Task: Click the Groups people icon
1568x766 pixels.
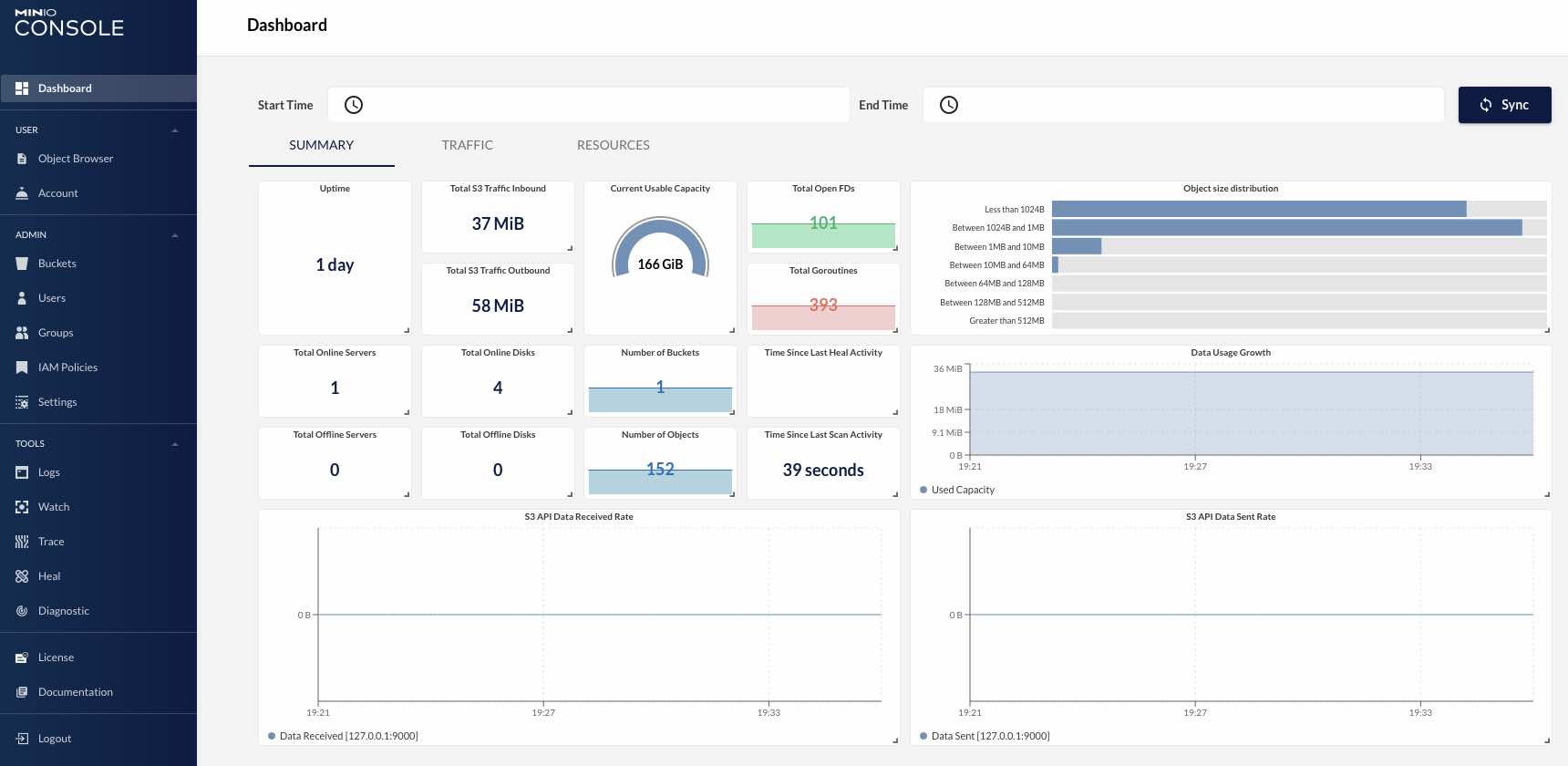Action: tap(22, 333)
